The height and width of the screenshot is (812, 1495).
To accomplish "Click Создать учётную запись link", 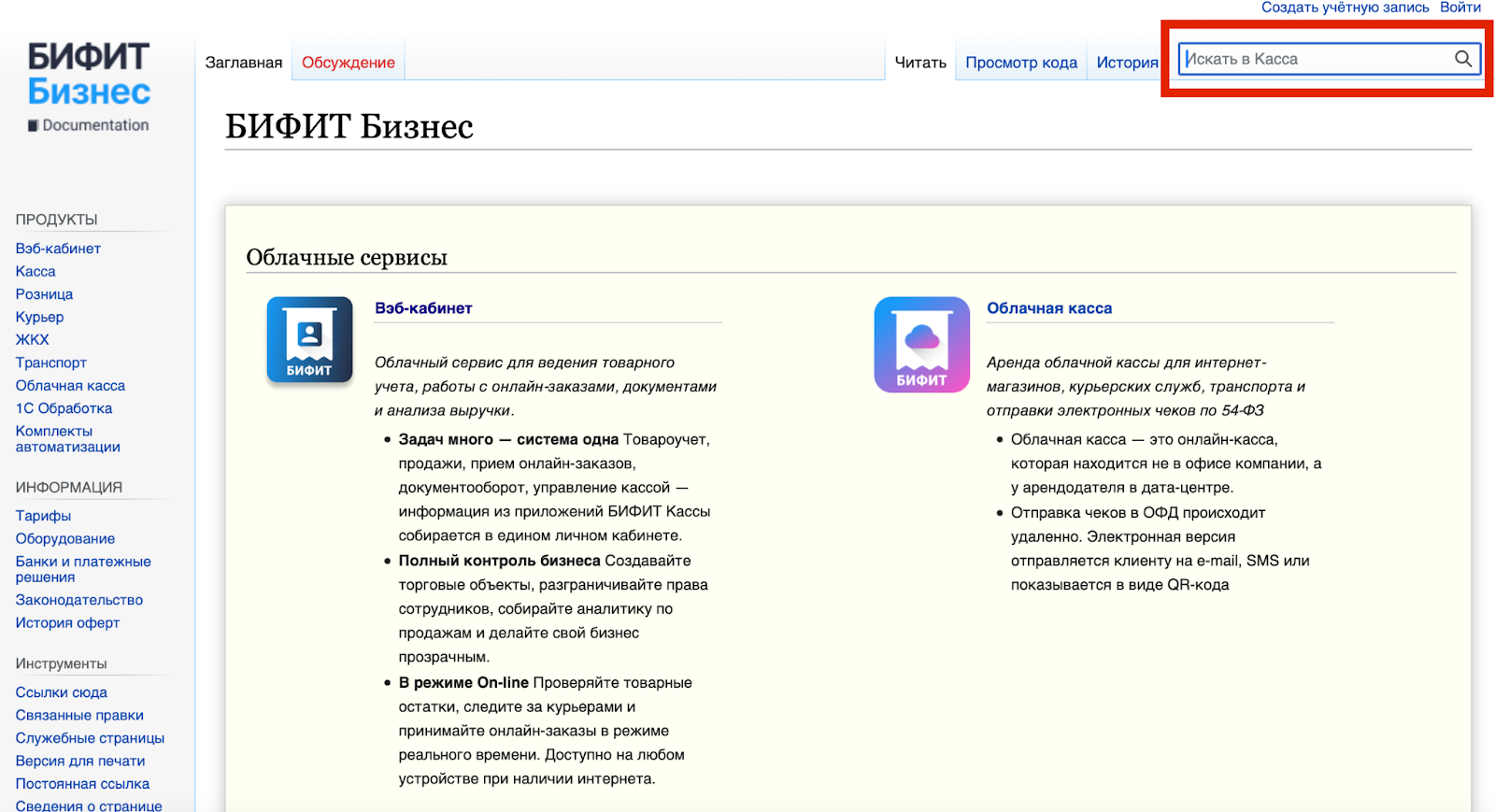I will [1345, 7].
